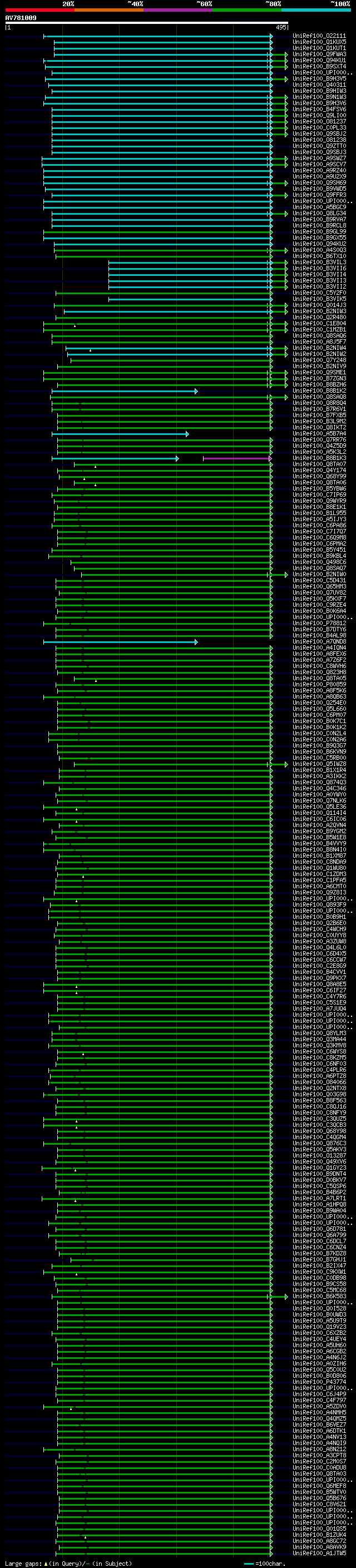Select hit UniRef100_B2IX47
This screenshot has width=356, height=1568.
(x=319, y=1265)
